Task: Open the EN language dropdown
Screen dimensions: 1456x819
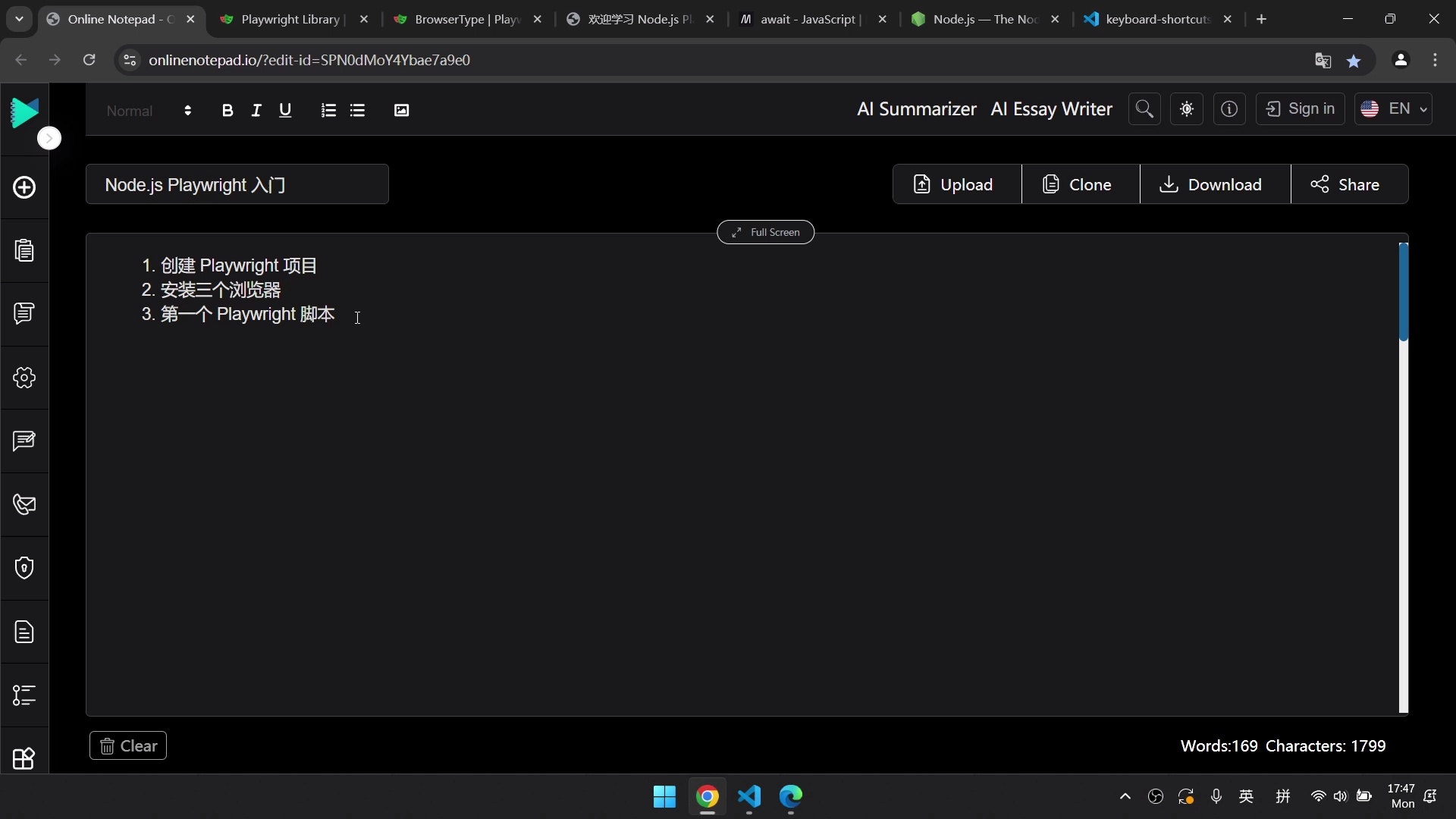Action: (1394, 109)
